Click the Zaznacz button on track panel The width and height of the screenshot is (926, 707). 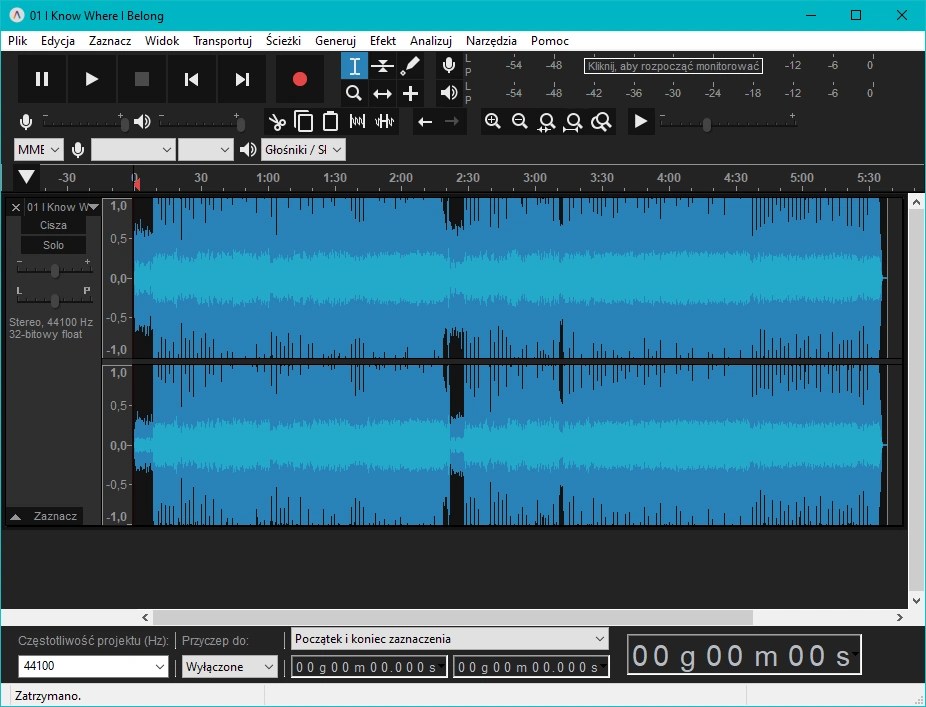click(x=55, y=516)
